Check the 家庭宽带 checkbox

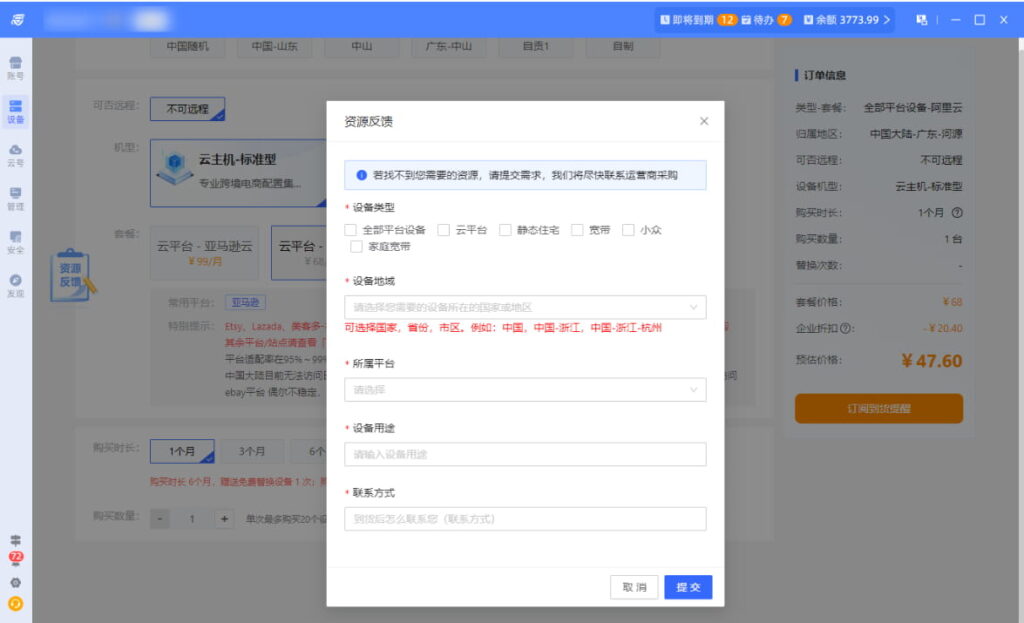pyautogui.click(x=357, y=246)
